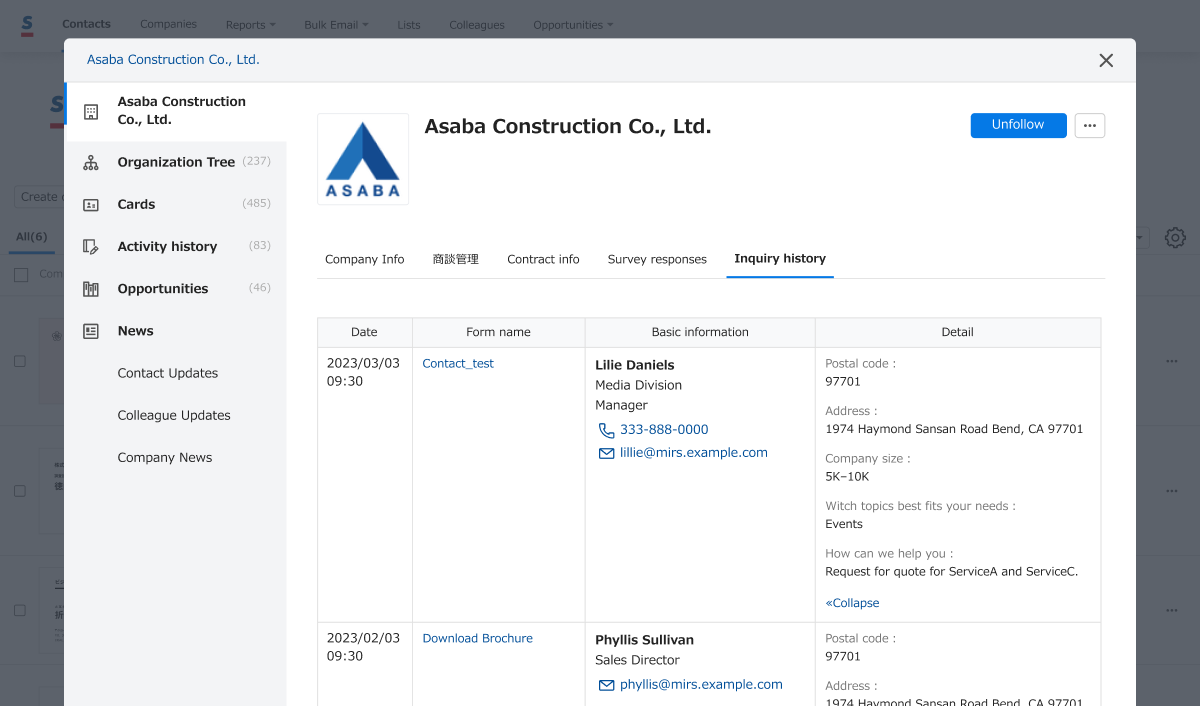Open the Survey responses tab

pos(657,259)
